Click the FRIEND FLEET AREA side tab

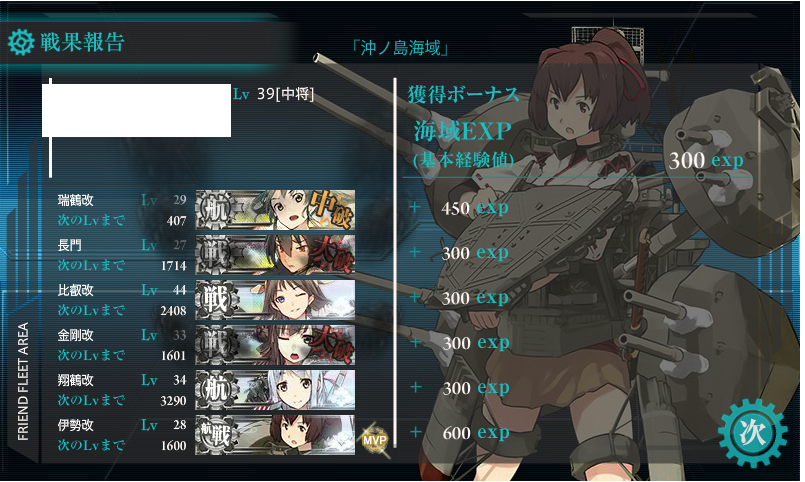[x=23, y=381]
